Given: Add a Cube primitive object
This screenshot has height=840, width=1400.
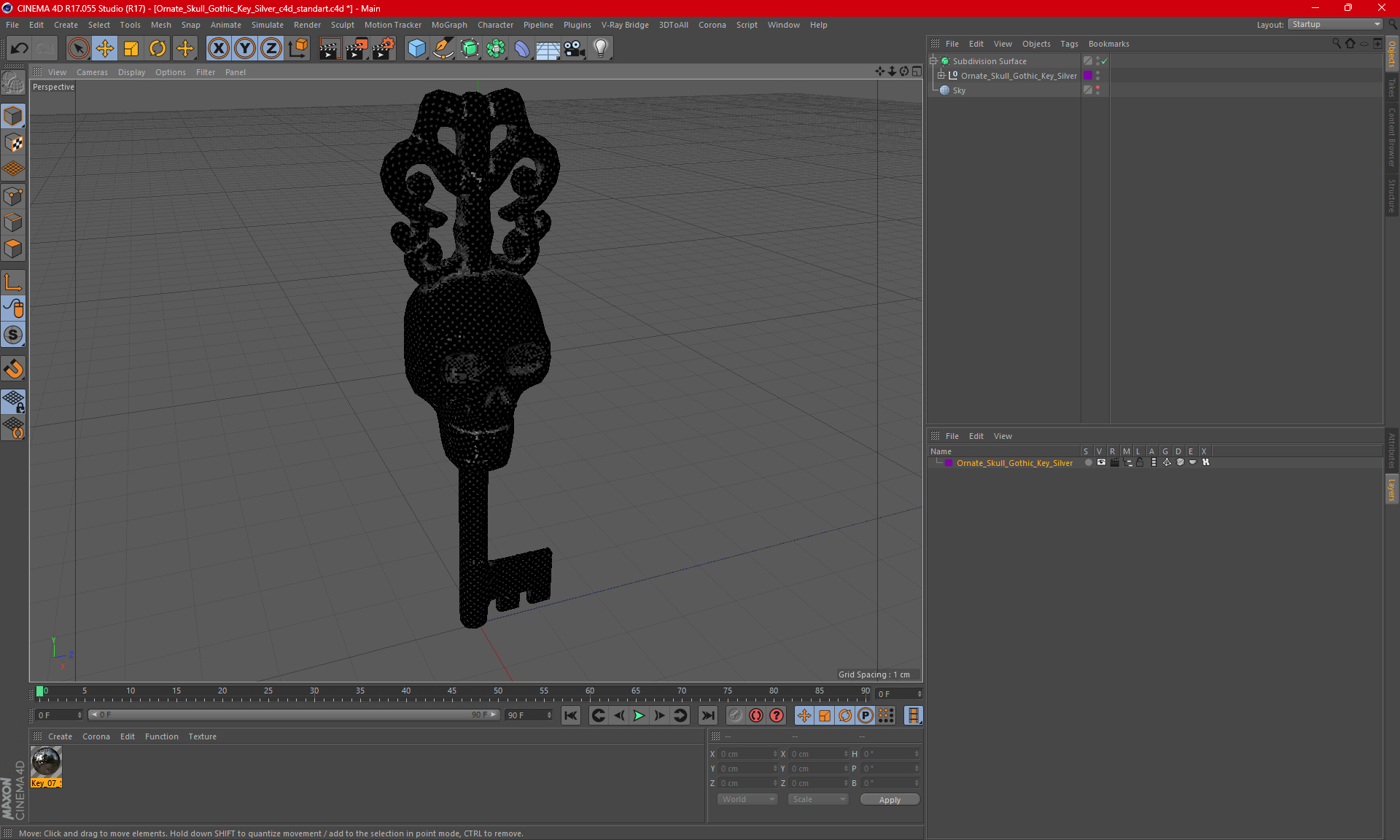Looking at the screenshot, I should tap(416, 48).
